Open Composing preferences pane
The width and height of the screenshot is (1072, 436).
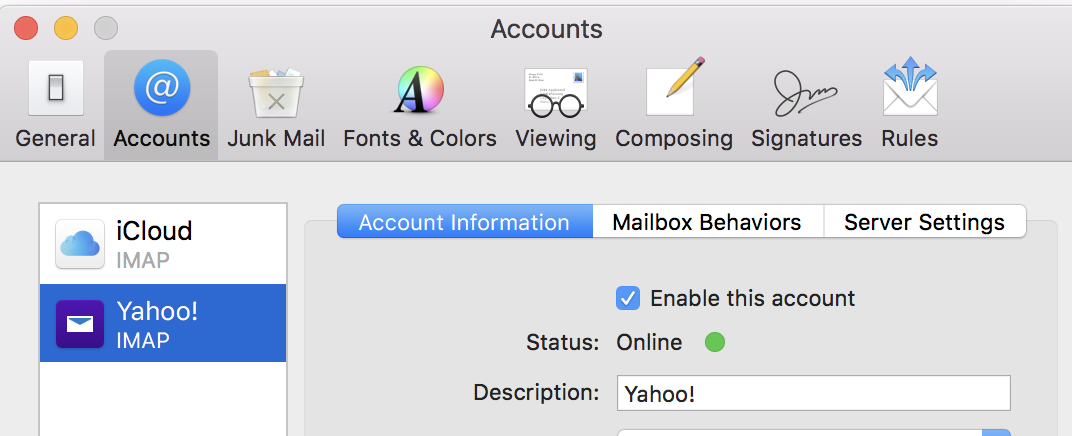pos(674,104)
